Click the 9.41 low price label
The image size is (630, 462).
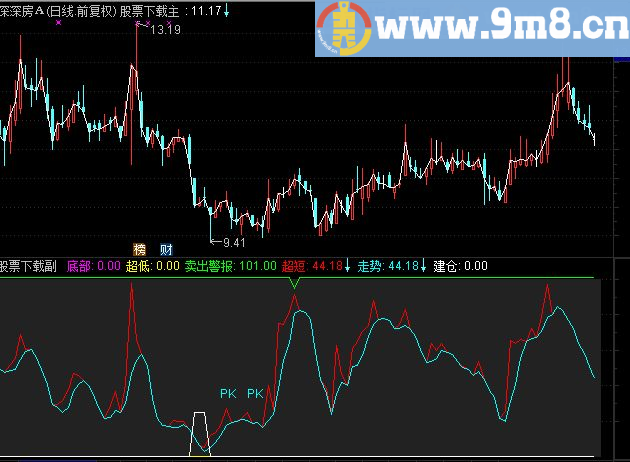pyautogui.click(x=234, y=242)
